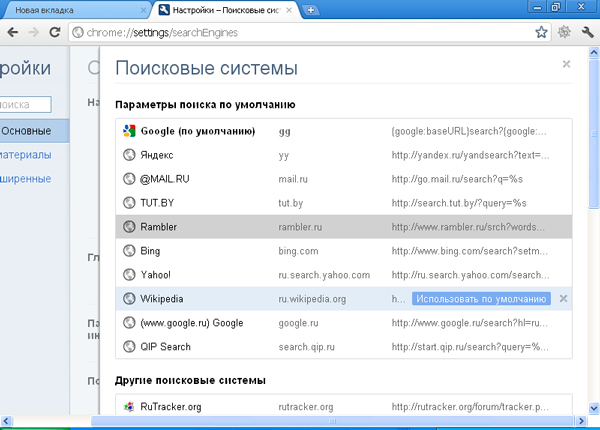Select the TUT.BY search engine name
This screenshot has height=430, width=600.
pyautogui.click(x=157, y=203)
